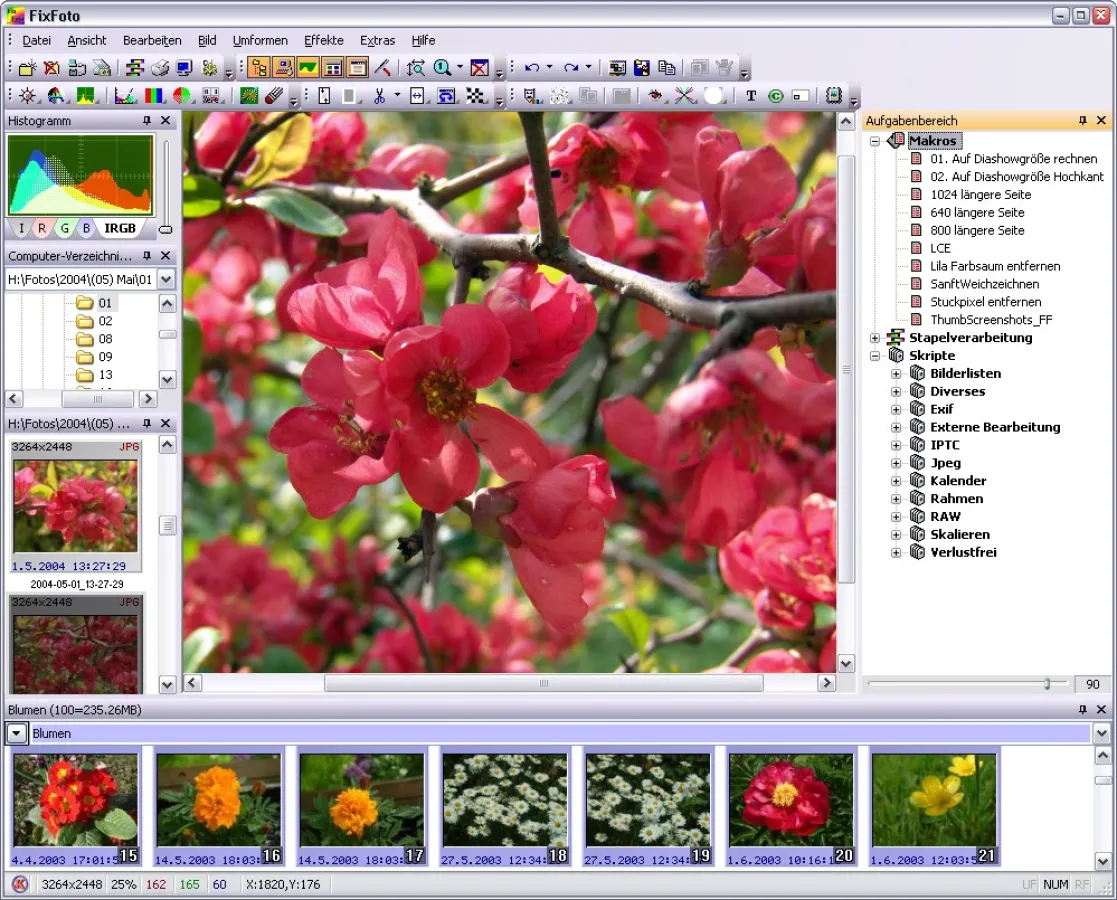Screen dimensions: 1117x900
Task: Pin the Aufgabenbereich panel
Action: [1083, 120]
